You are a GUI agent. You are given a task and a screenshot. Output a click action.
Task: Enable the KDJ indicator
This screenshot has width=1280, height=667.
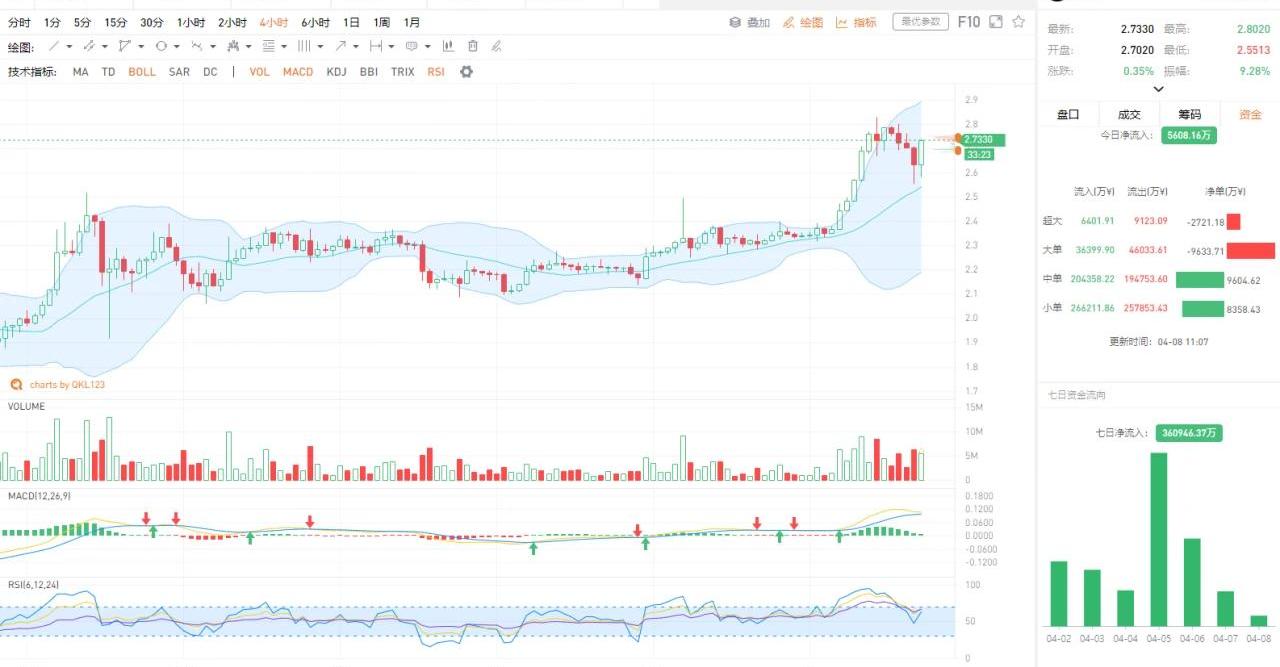pos(337,72)
